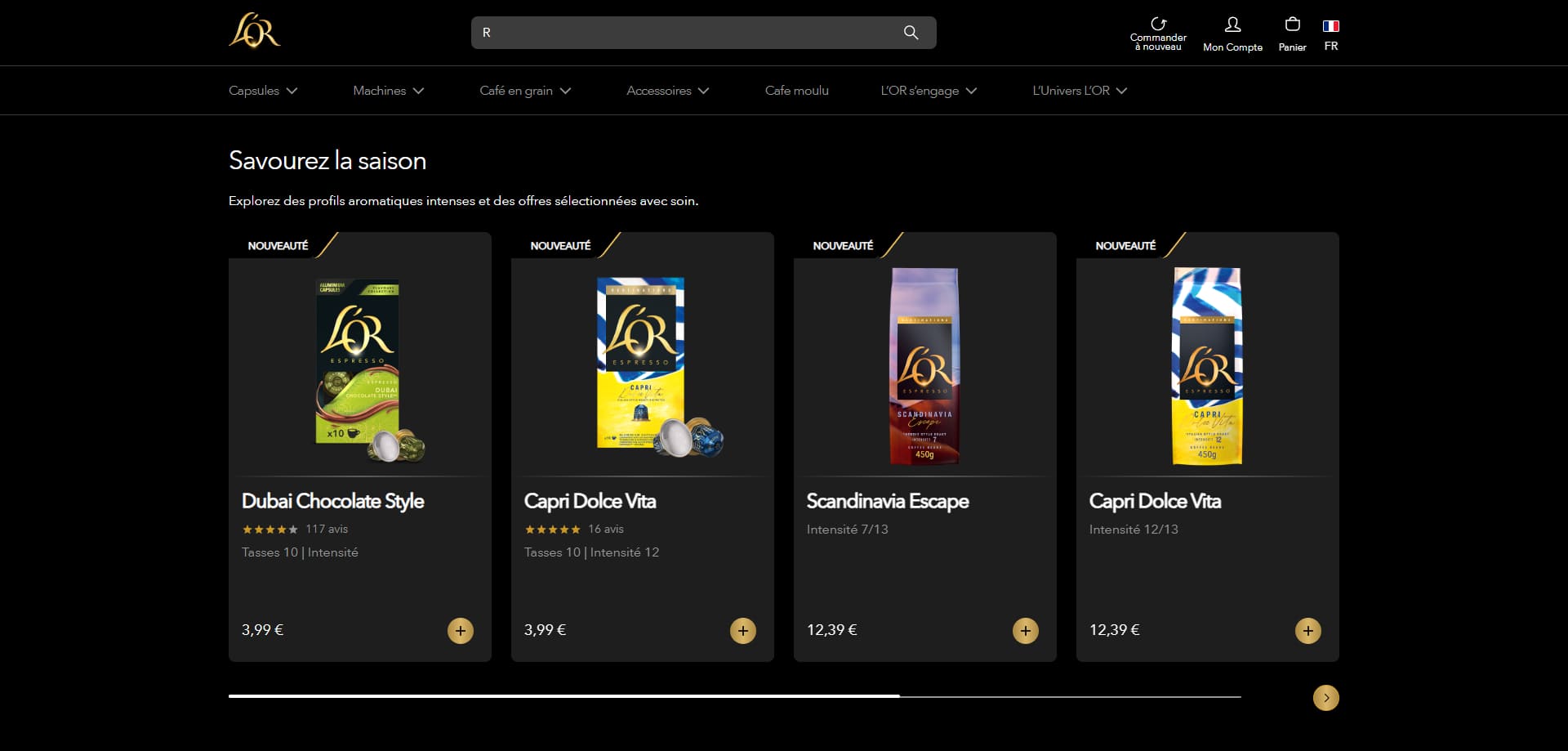
Task: Click the carousel progress bar
Action: (x=735, y=696)
